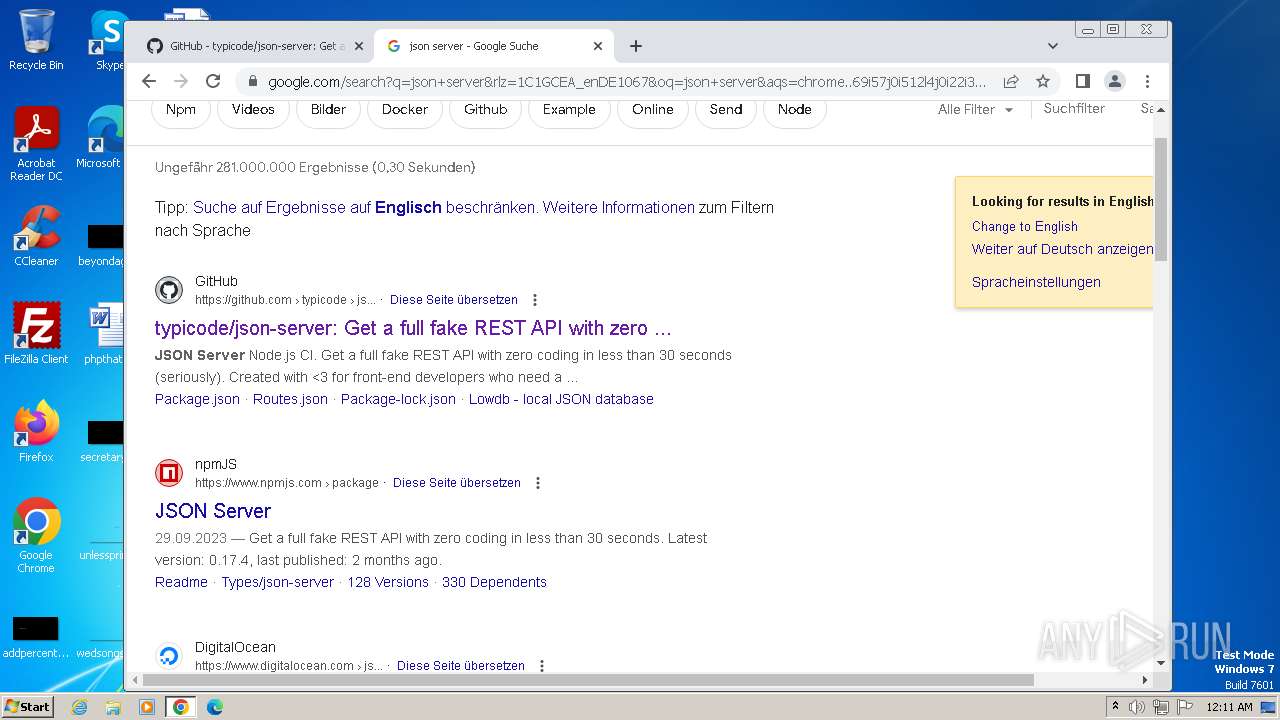Screen dimensions: 1280x720
Task: Open more options for the DigitalOcean result
Action: (x=542, y=666)
